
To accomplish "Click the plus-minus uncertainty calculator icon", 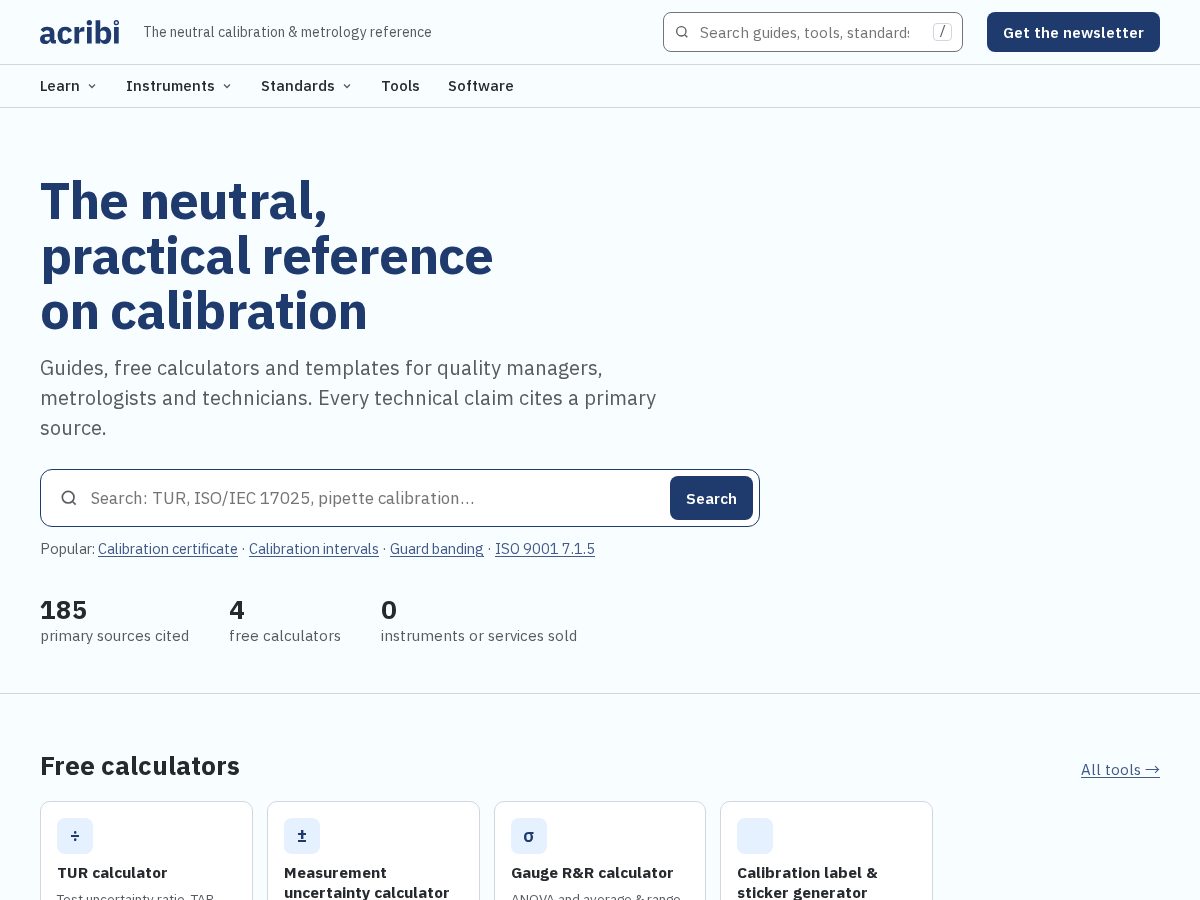I will pos(302,836).
